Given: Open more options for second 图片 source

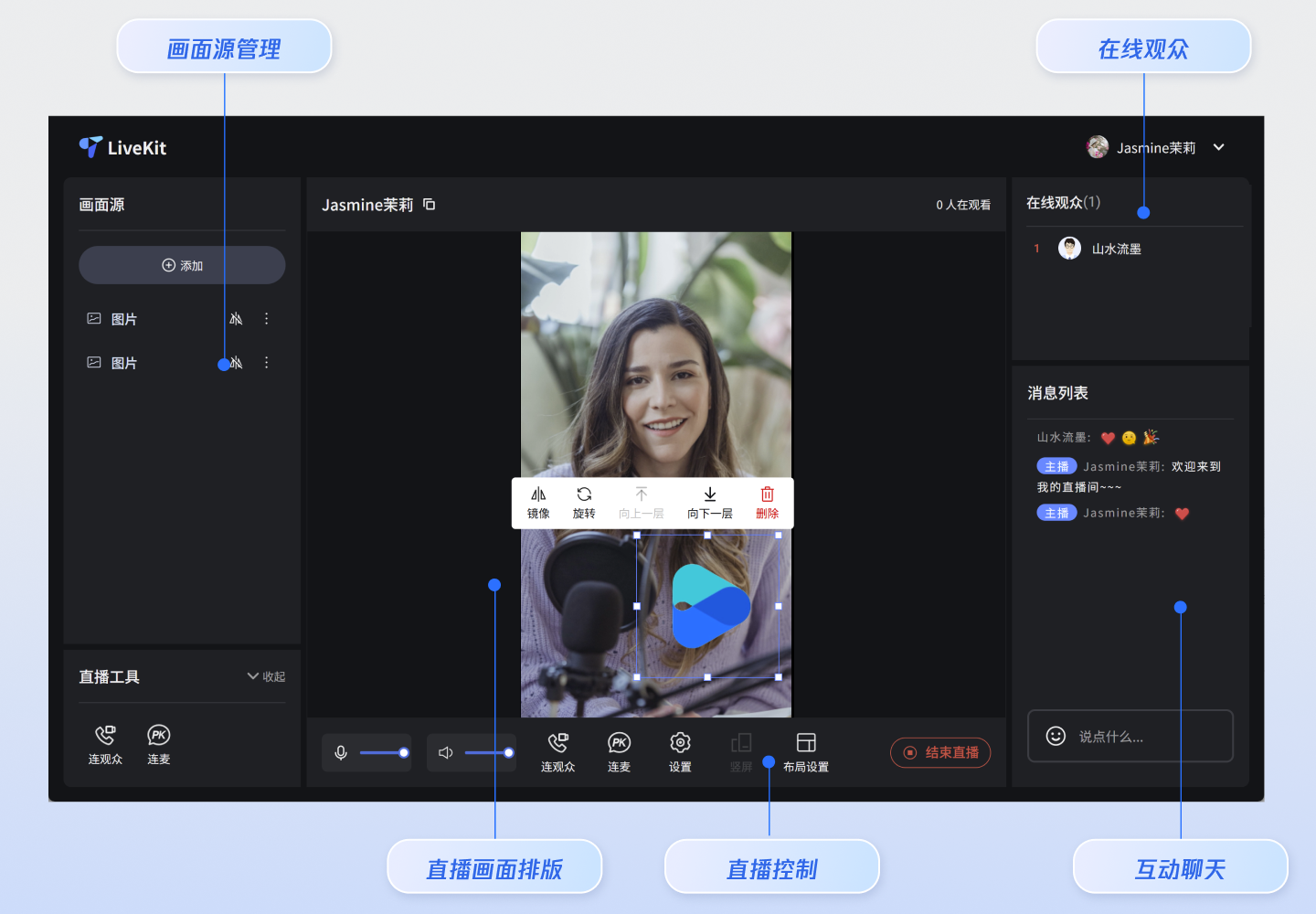Looking at the screenshot, I should tap(267, 363).
